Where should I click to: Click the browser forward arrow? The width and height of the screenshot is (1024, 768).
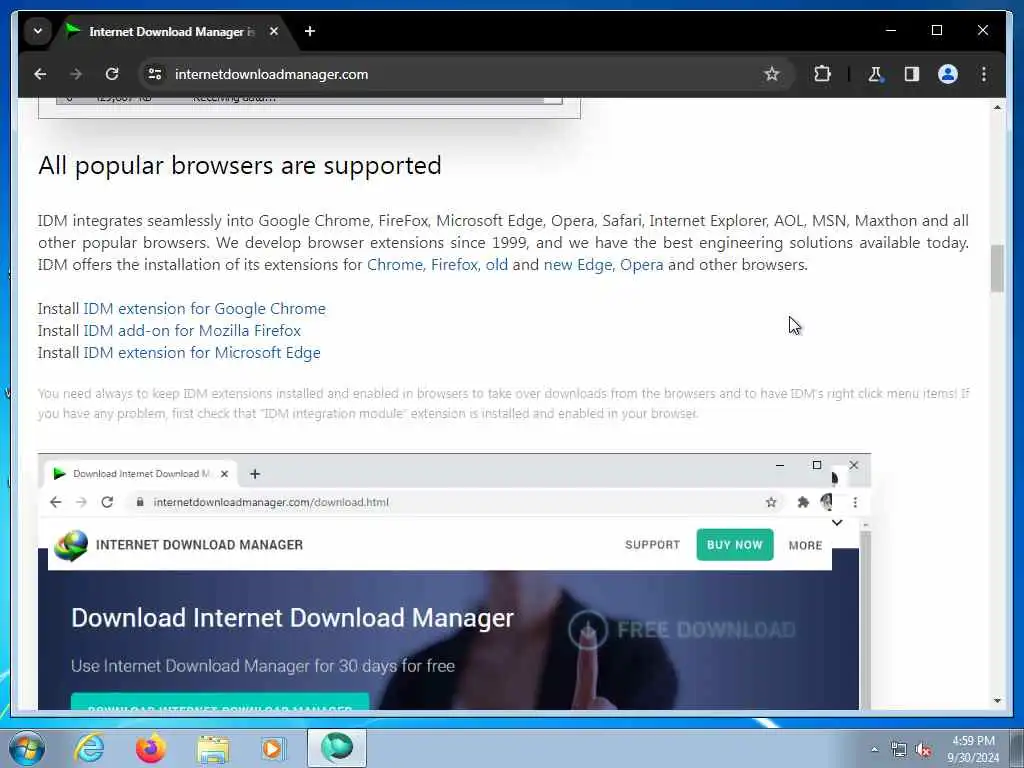(x=76, y=74)
